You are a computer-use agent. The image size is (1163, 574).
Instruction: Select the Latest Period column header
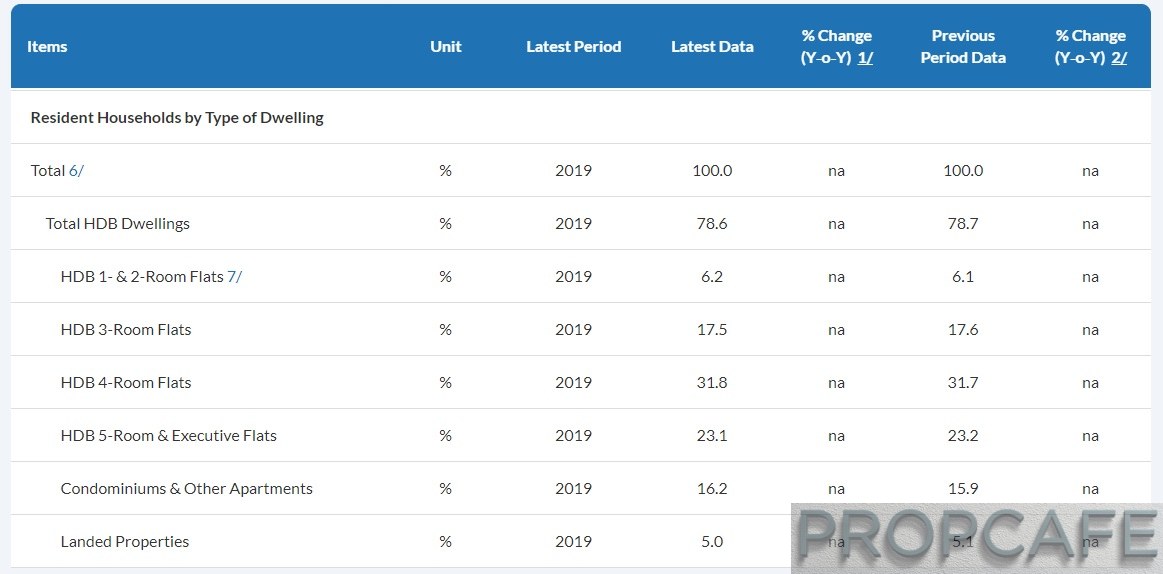(x=573, y=47)
